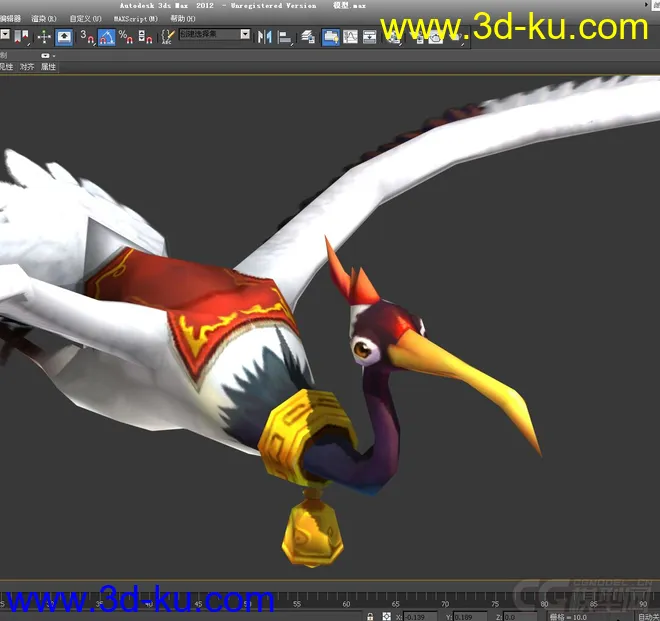
Task: Open Render Setup icon
Action: click(x=419, y=38)
